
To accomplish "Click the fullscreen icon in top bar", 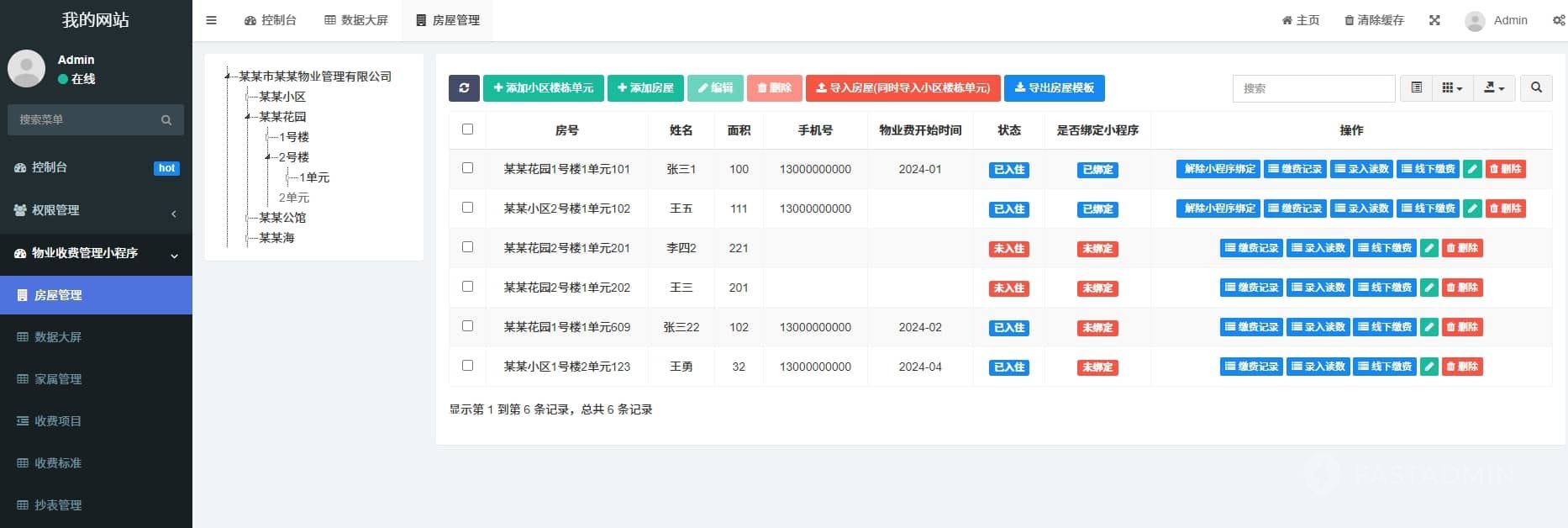I will [x=1434, y=20].
